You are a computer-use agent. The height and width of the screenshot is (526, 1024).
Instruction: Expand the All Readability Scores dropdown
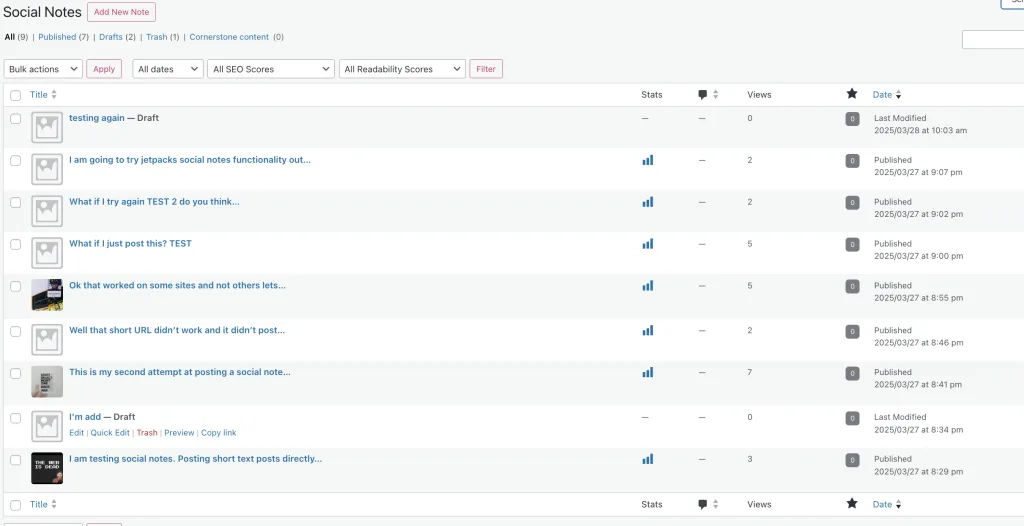point(402,69)
